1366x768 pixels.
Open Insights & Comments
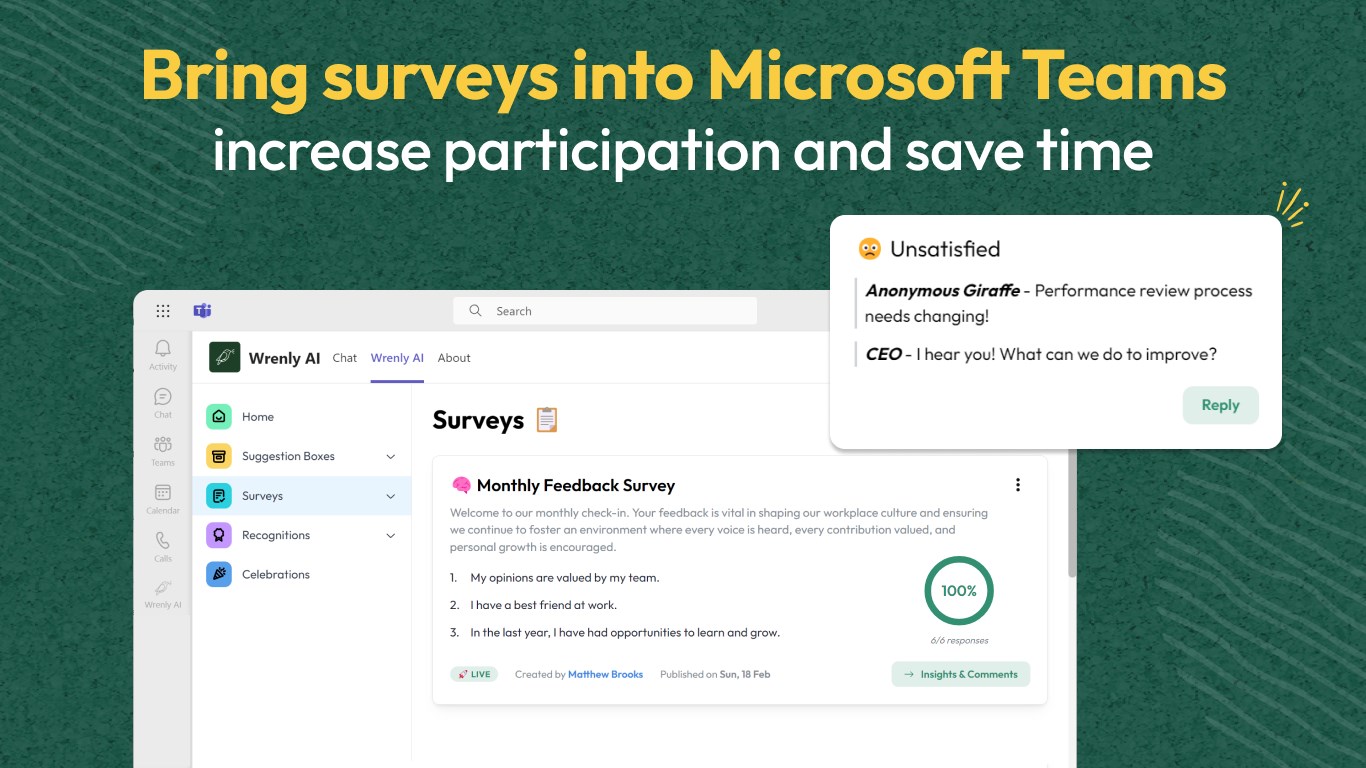[960, 674]
